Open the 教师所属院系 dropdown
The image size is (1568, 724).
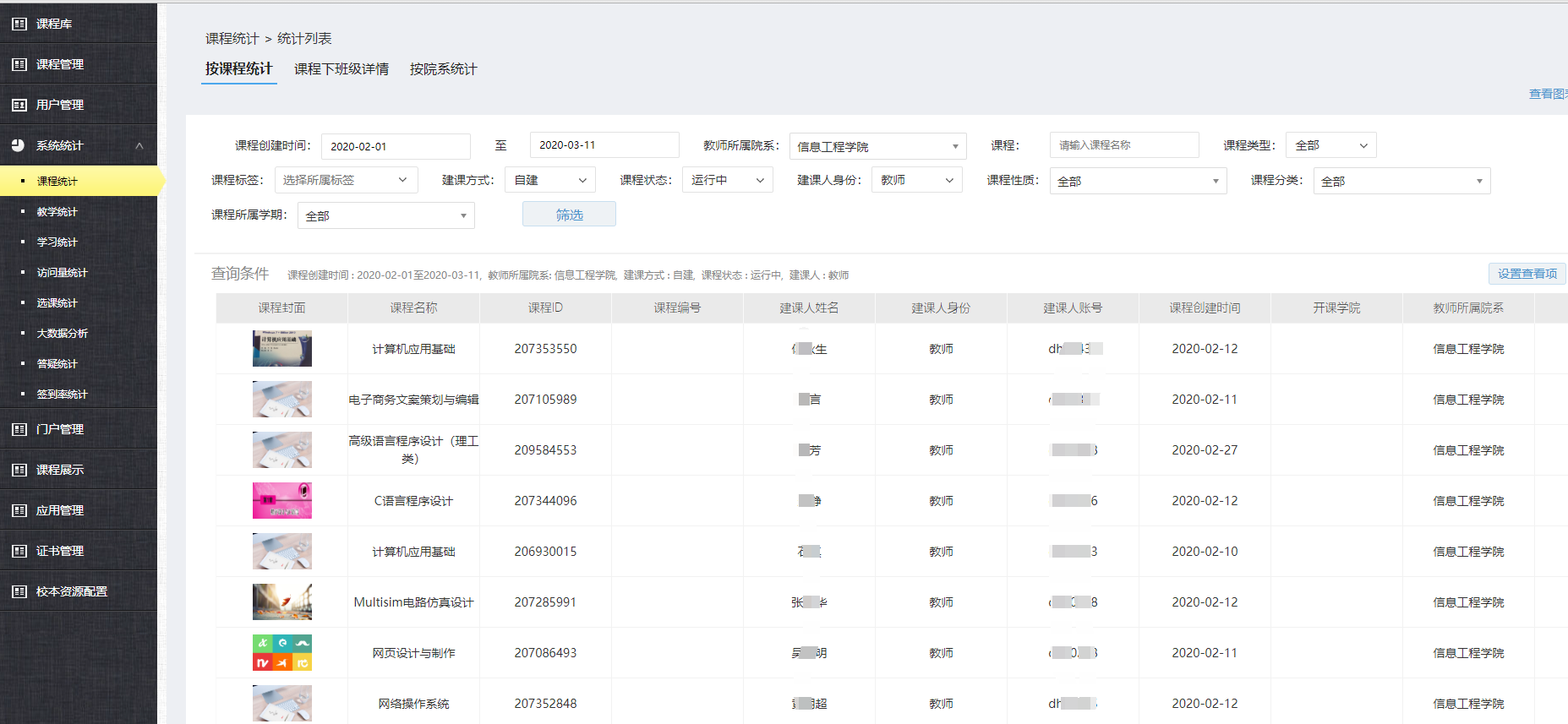pos(877,146)
